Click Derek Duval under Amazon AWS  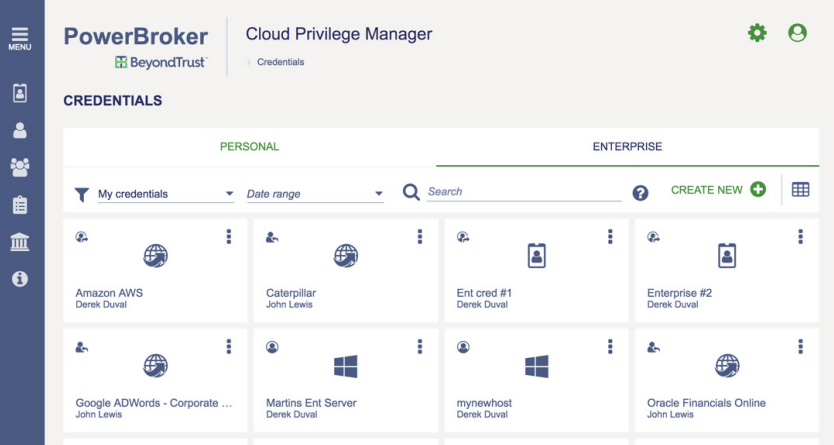tap(101, 305)
